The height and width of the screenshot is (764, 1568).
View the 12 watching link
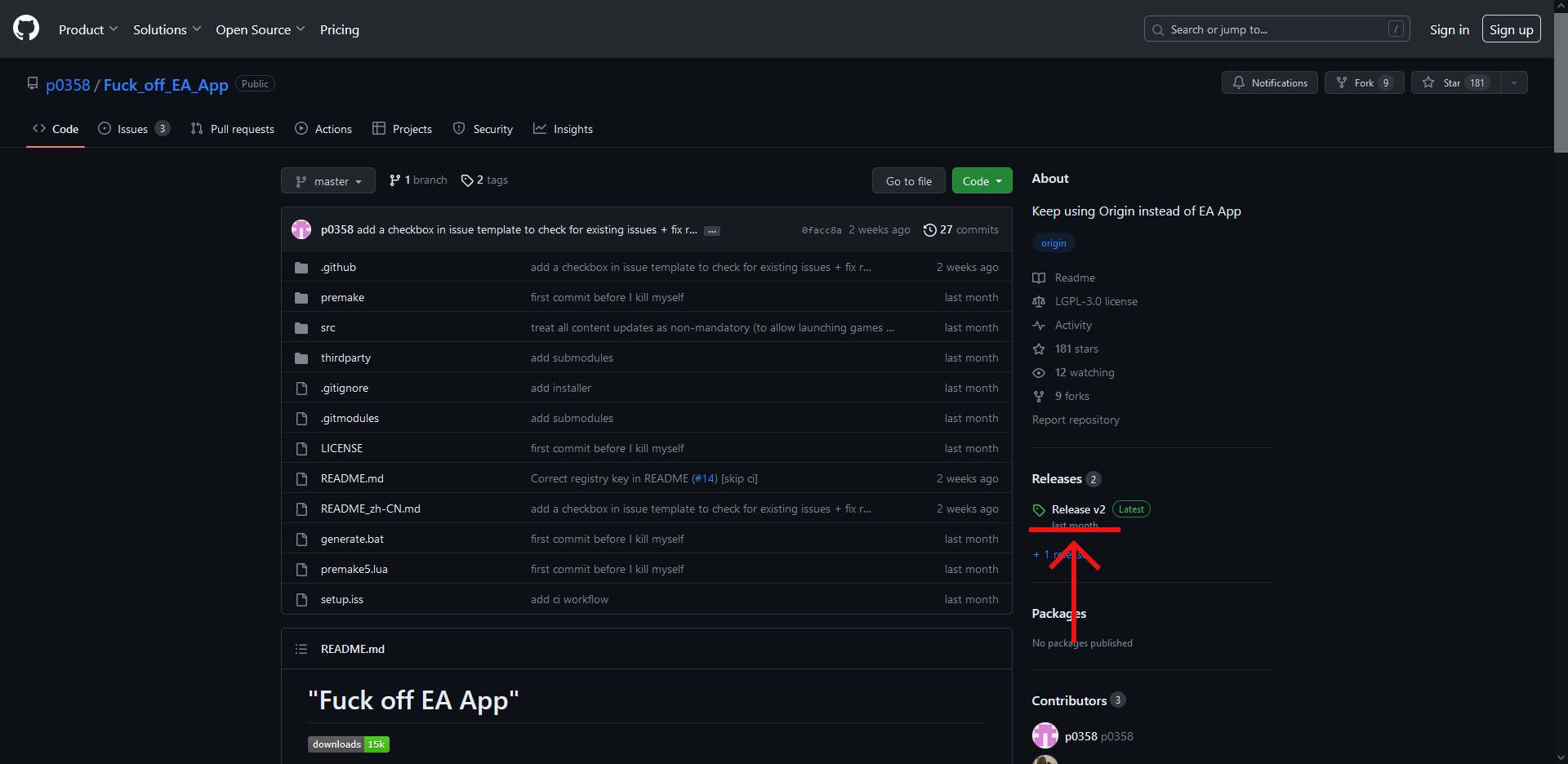point(1073,372)
